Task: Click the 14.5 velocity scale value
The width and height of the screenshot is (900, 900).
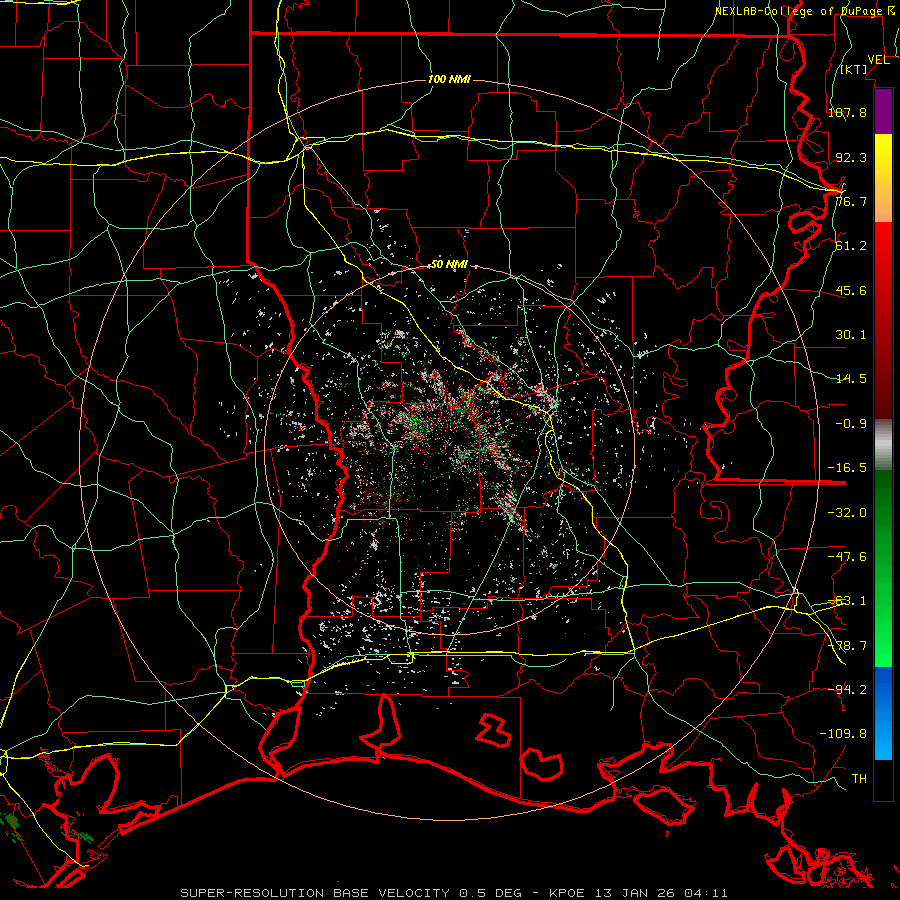Action: pyautogui.click(x=851, y=379)
